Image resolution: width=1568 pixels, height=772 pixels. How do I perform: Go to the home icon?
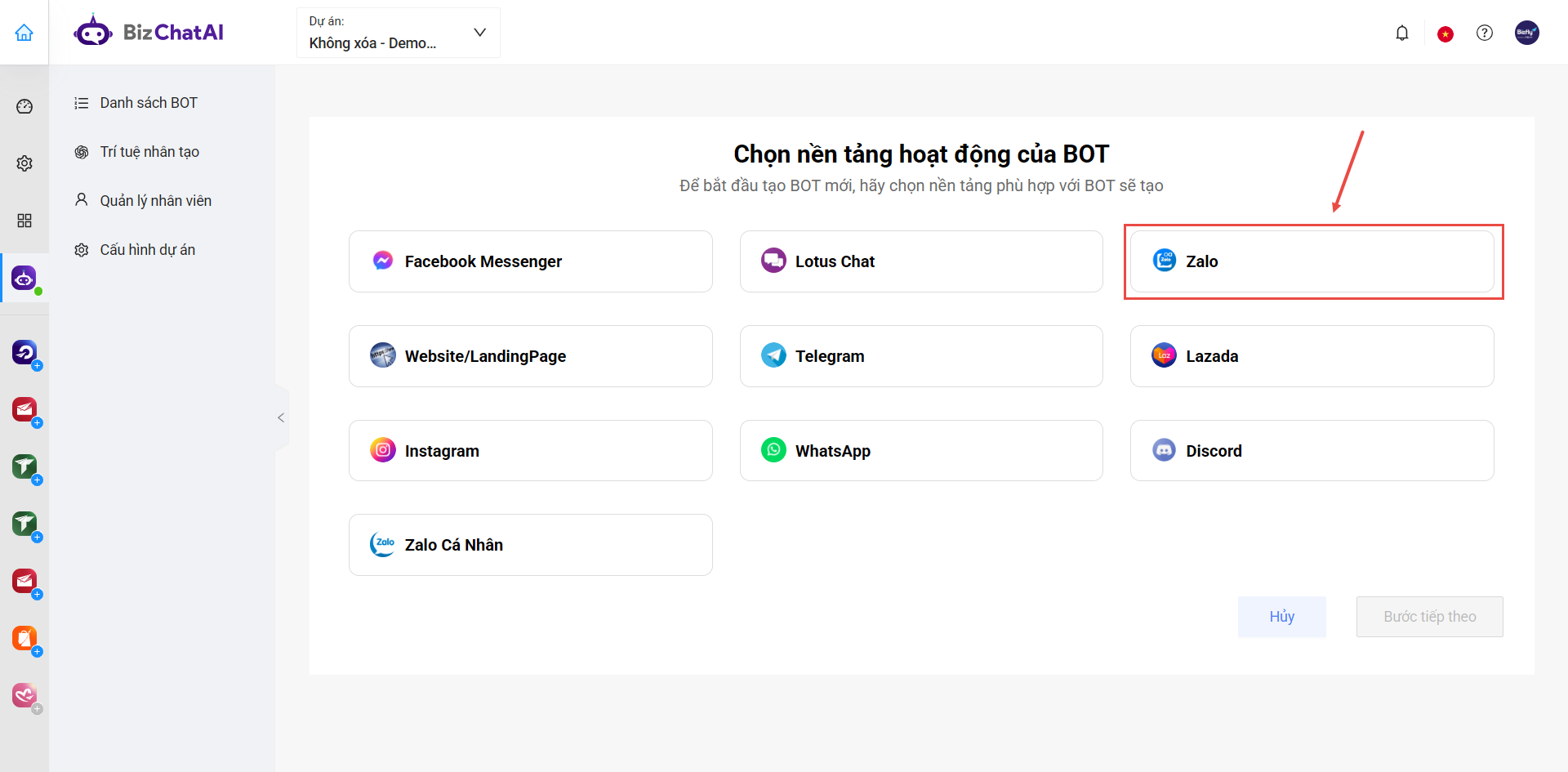pos(24,33)
